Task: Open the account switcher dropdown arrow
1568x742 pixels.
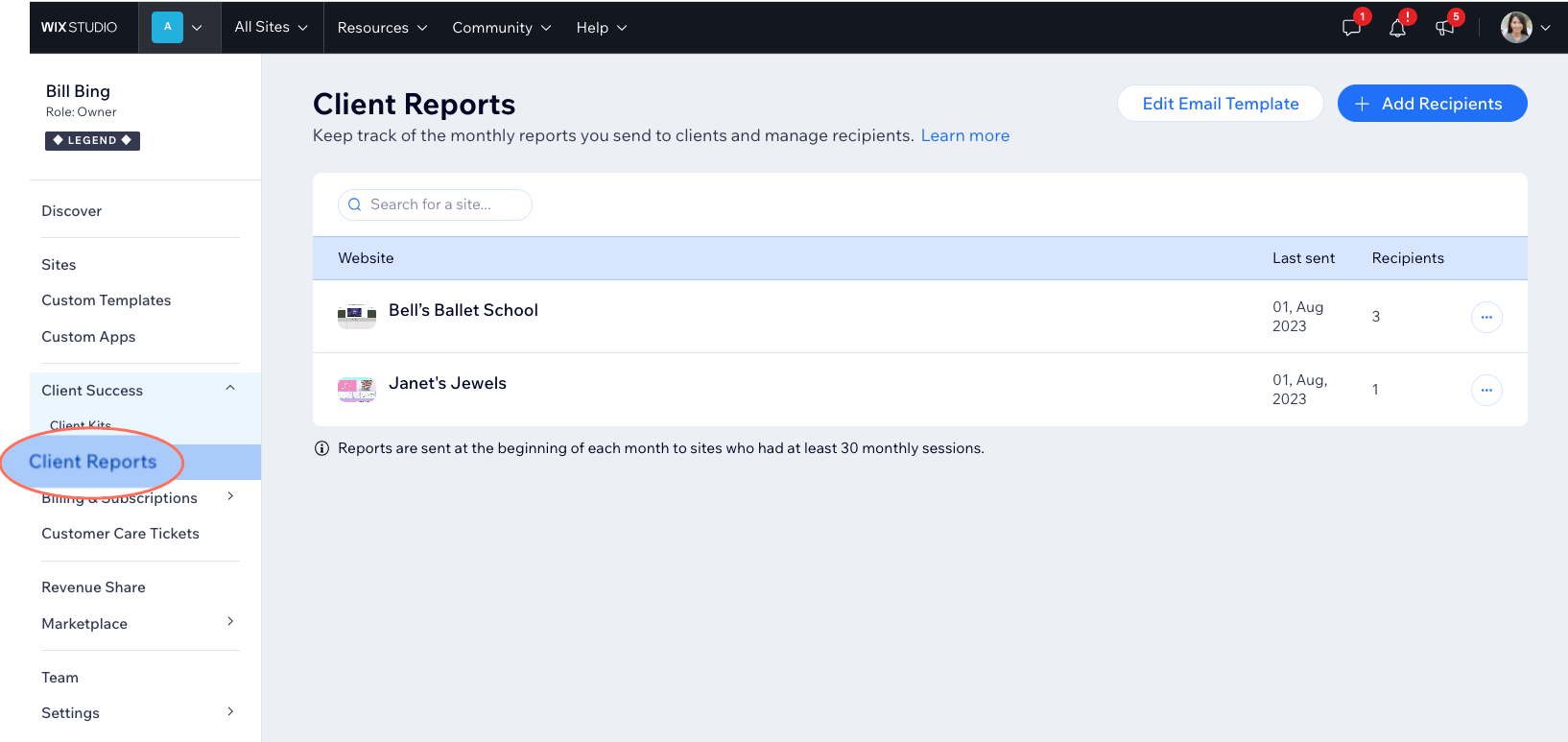Action: (197, 28)
